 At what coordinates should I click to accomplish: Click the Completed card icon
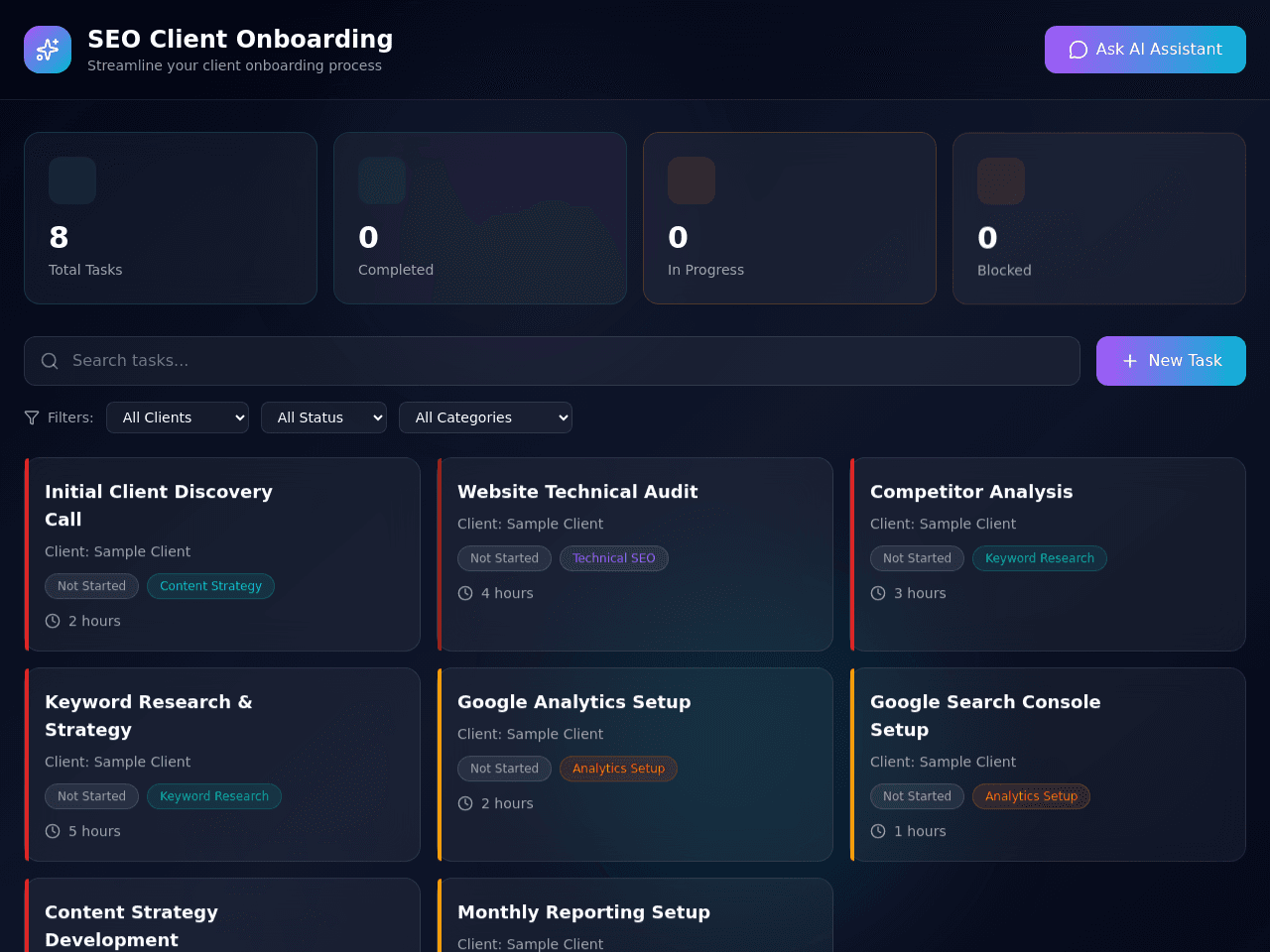click(382, 180)
